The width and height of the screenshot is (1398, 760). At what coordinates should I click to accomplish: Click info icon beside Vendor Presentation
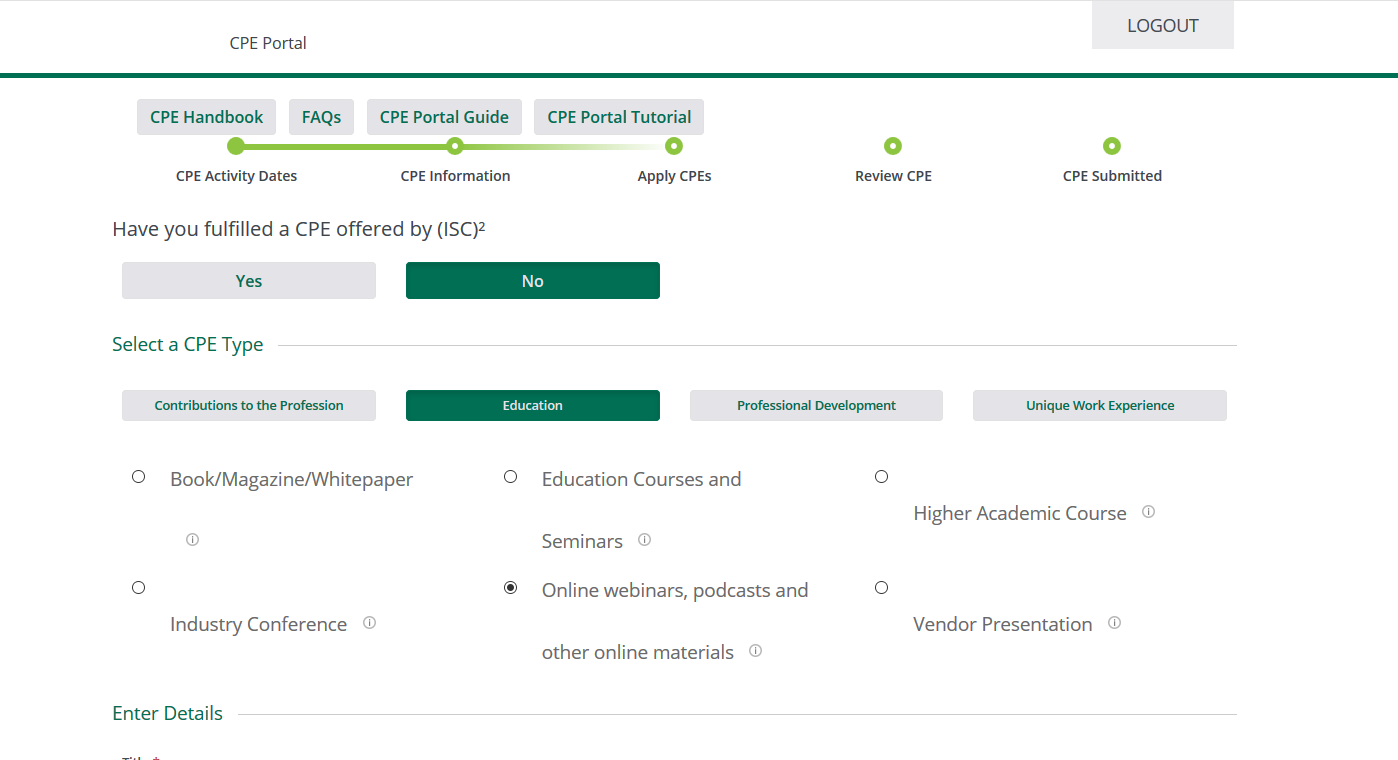coord(1114,623)
